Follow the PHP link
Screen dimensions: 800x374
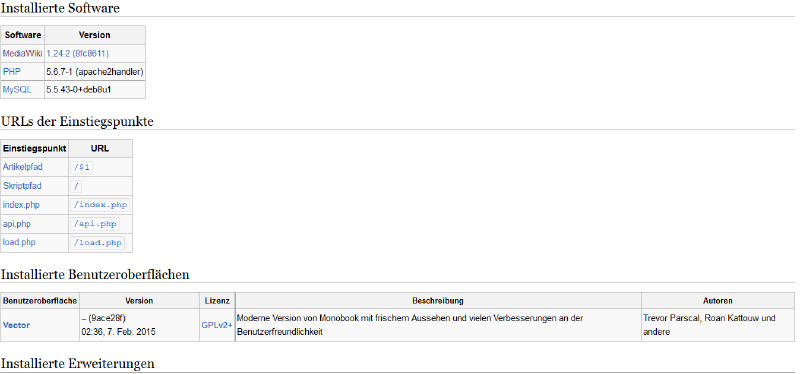click(x=12, y=71)
